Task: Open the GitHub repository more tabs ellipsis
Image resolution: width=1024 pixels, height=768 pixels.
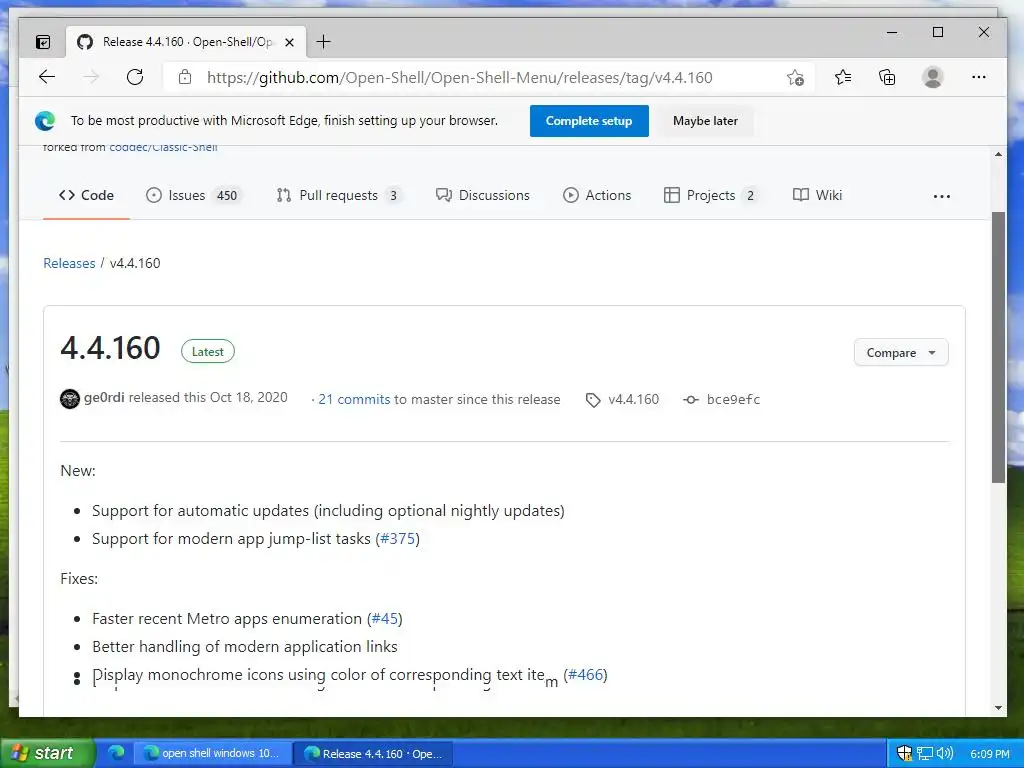Action: tap(942, 196)
